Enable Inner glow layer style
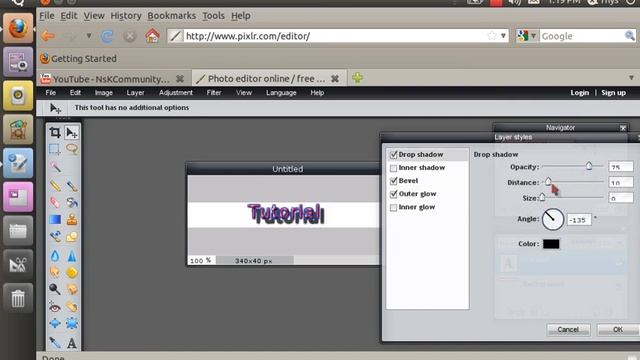The image size is (640, 360). (393, 207)
